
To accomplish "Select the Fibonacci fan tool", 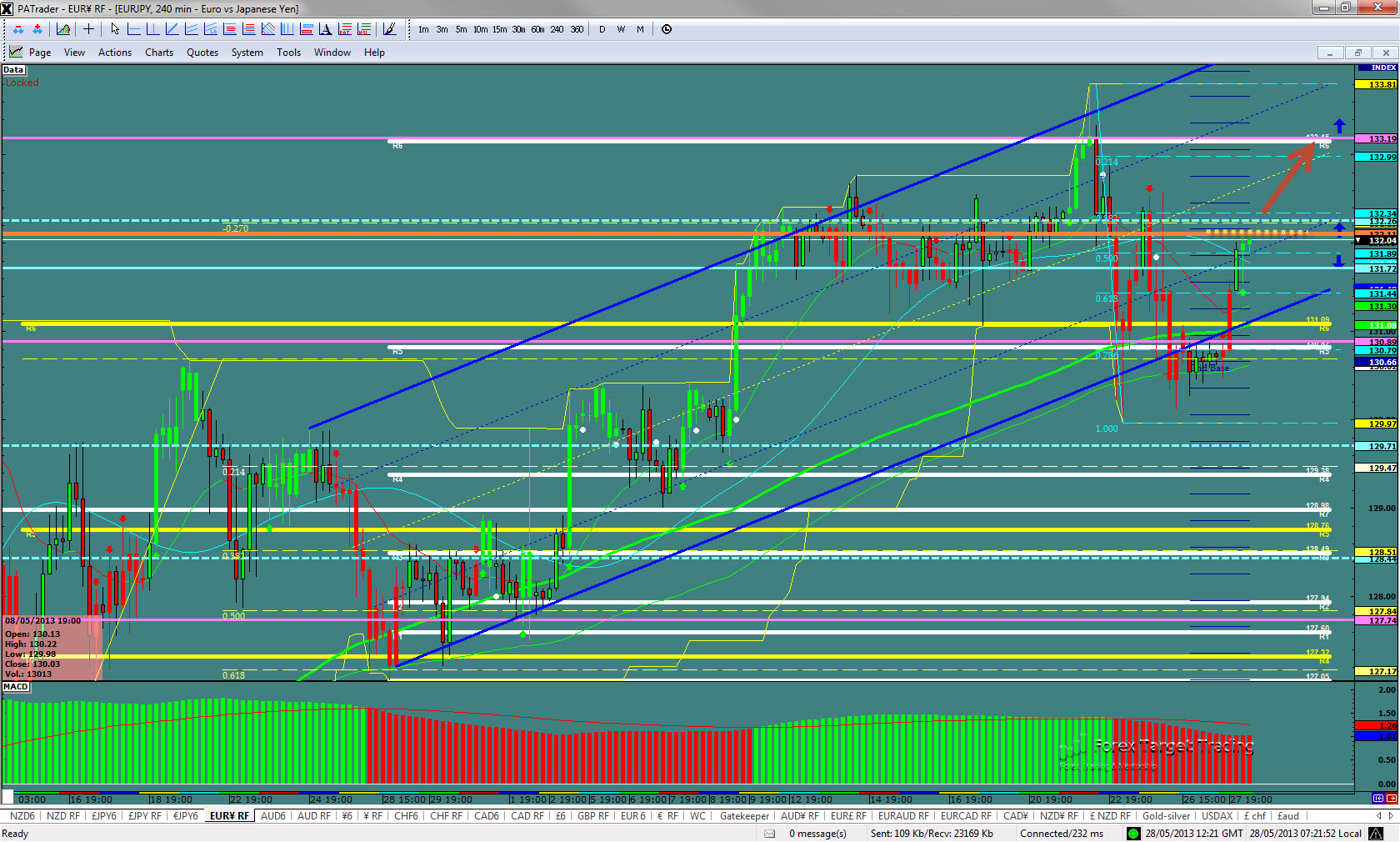I will point(267,29).
